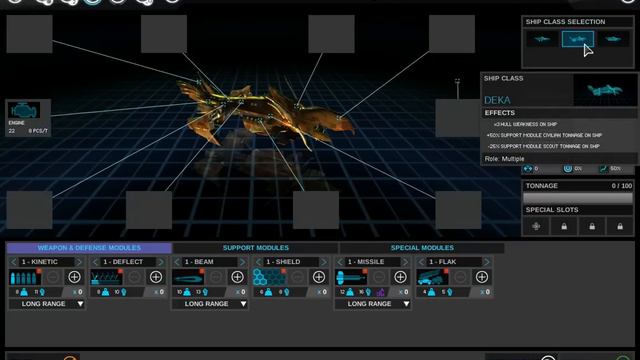Click the hull weakness effect line
Screen dimensions: 640x360
tap(525, 124)
